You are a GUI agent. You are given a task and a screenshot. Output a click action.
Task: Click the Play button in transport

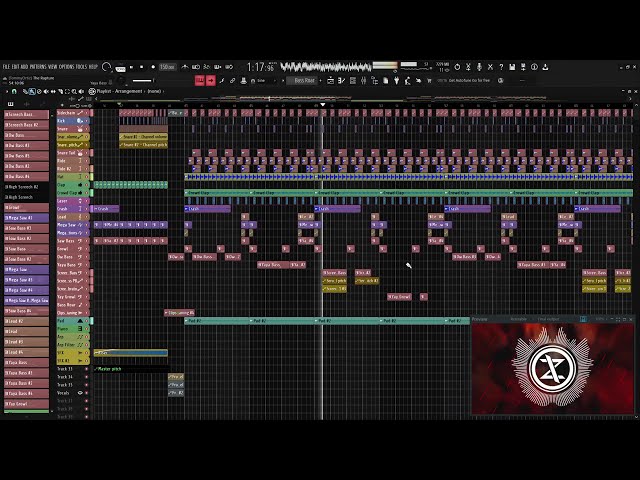tap(131, 67)
